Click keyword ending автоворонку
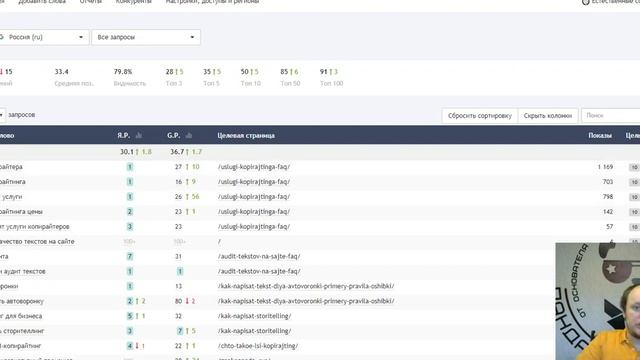The image size is (640, 360). [x=22, y=301]
